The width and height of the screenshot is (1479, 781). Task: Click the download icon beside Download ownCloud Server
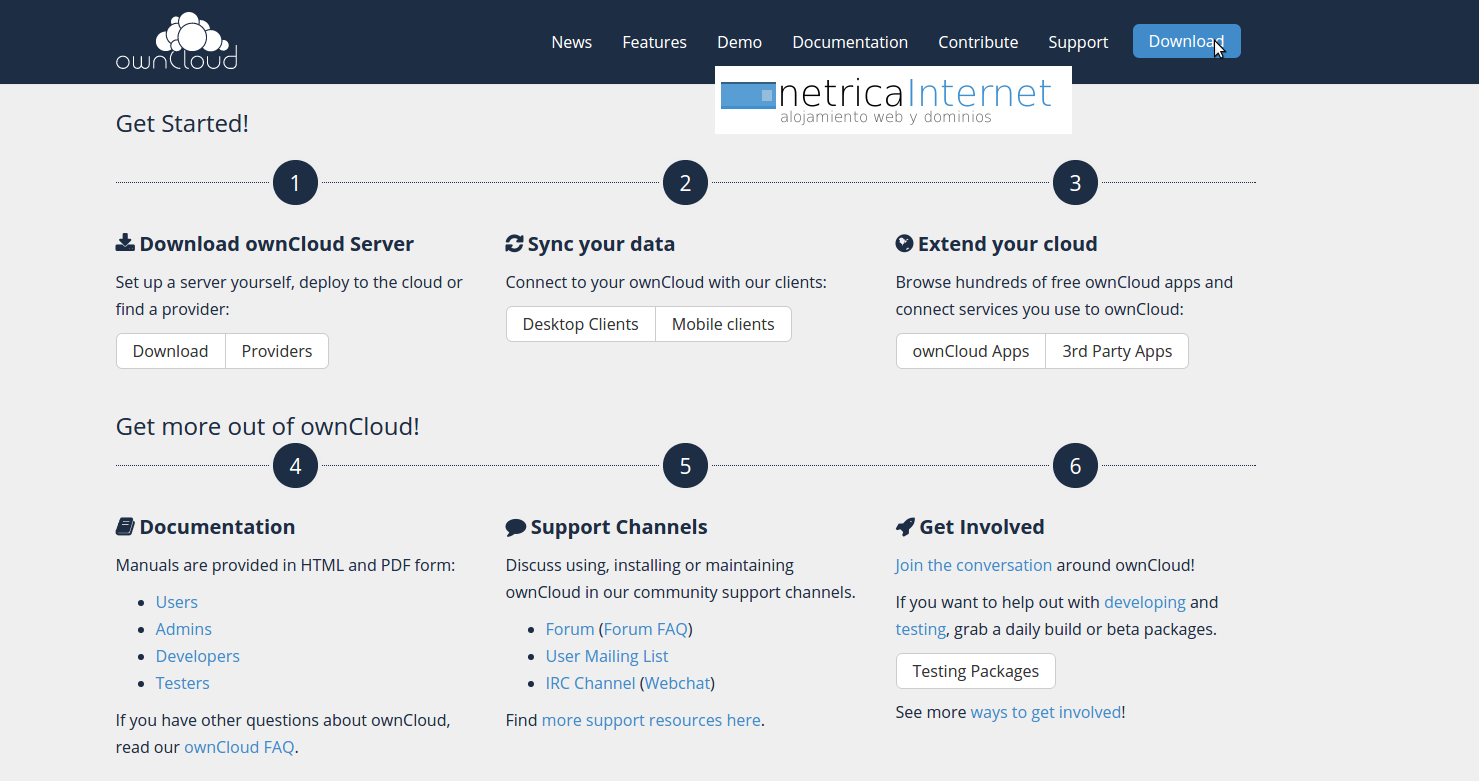pos(125,243)
